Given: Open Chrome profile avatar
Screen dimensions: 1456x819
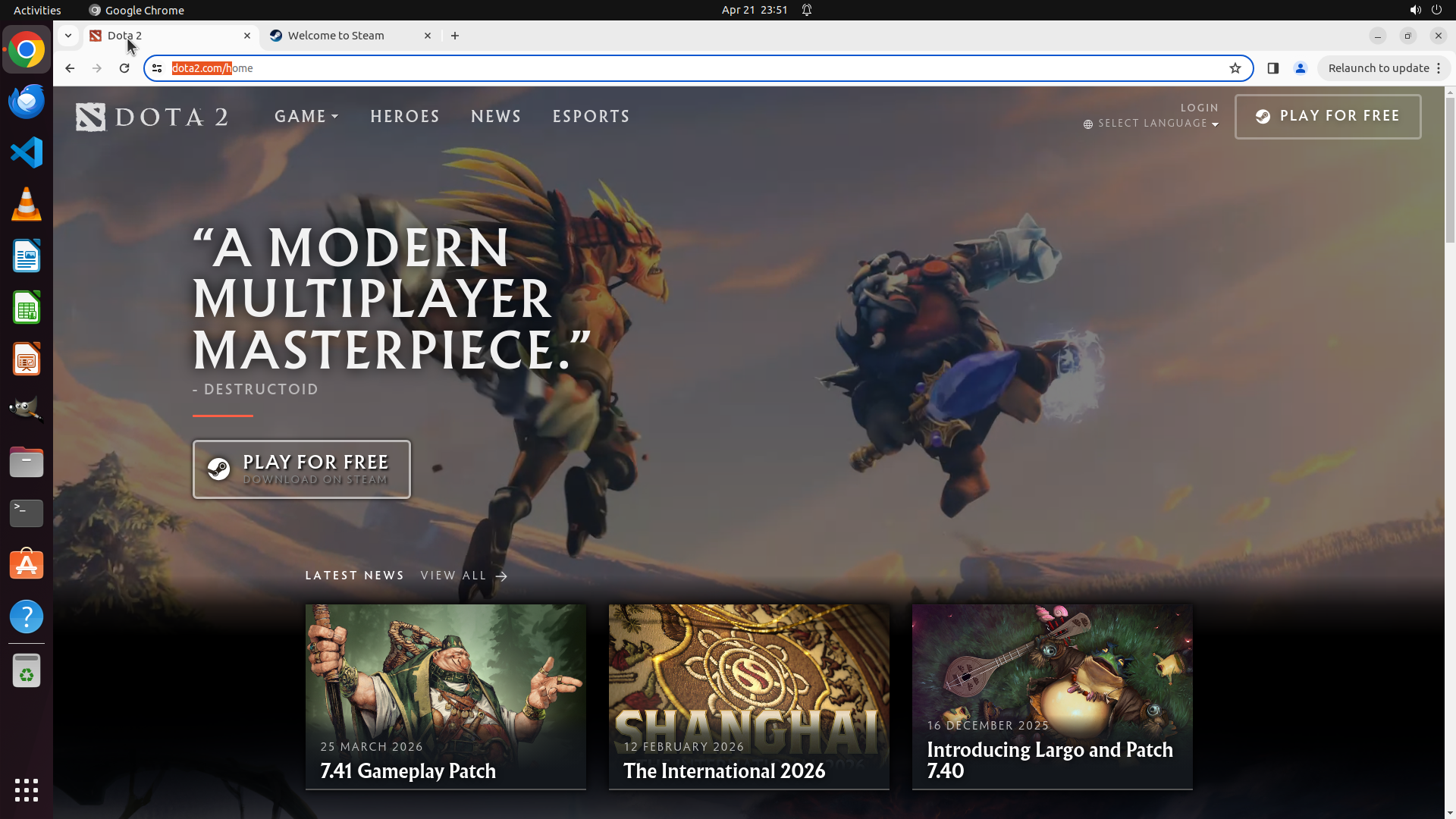Looking at the screenshot, I should coord(1301,68).
